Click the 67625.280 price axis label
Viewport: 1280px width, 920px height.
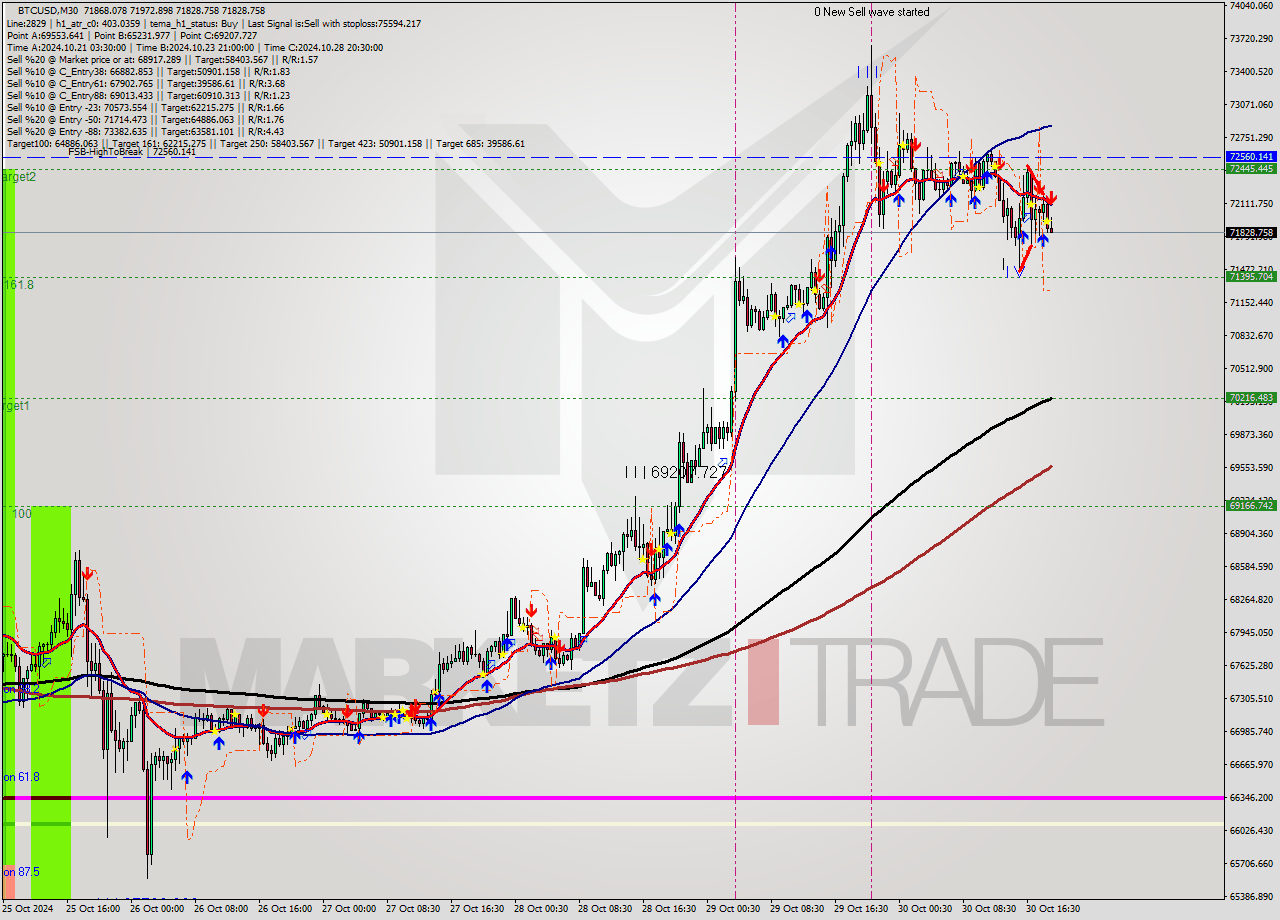[x=1252, y=666]
